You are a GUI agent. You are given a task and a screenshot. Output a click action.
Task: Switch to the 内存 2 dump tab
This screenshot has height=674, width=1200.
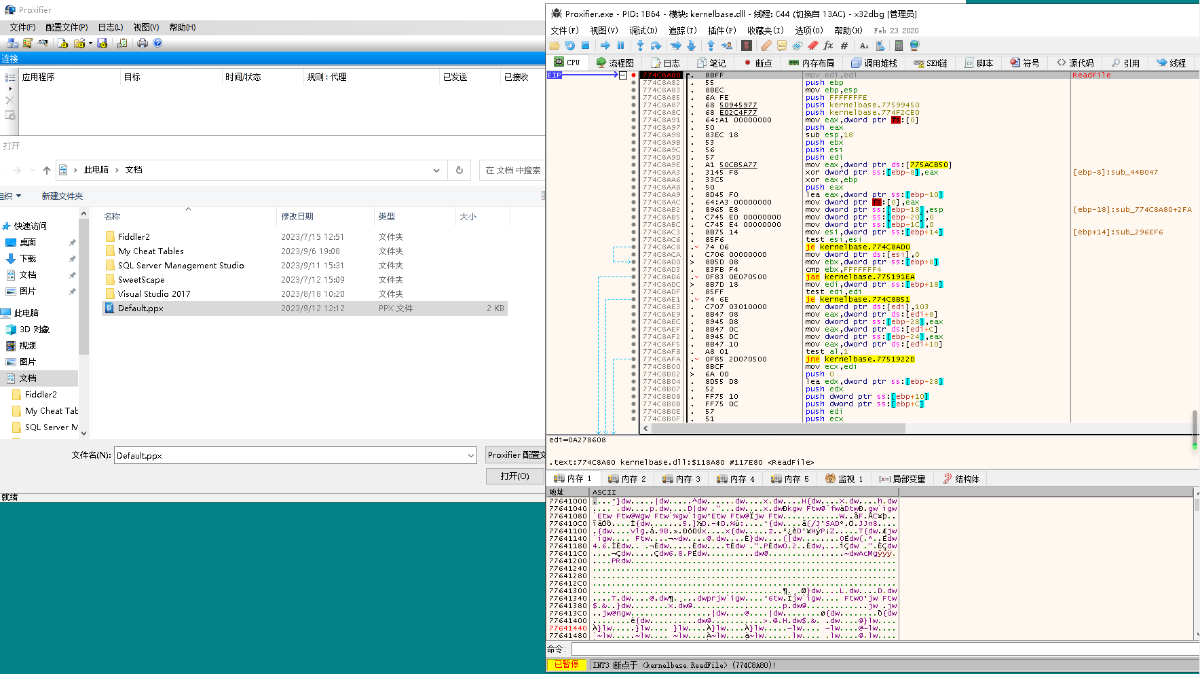[x=629, y=479]
